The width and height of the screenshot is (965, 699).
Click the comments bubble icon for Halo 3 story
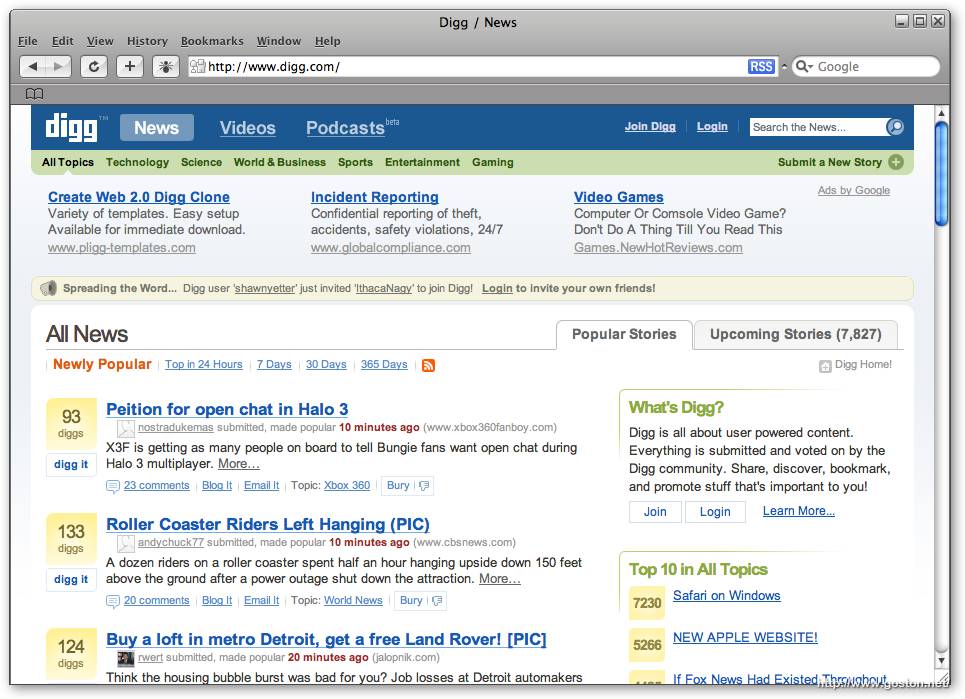tap(113, 486)
